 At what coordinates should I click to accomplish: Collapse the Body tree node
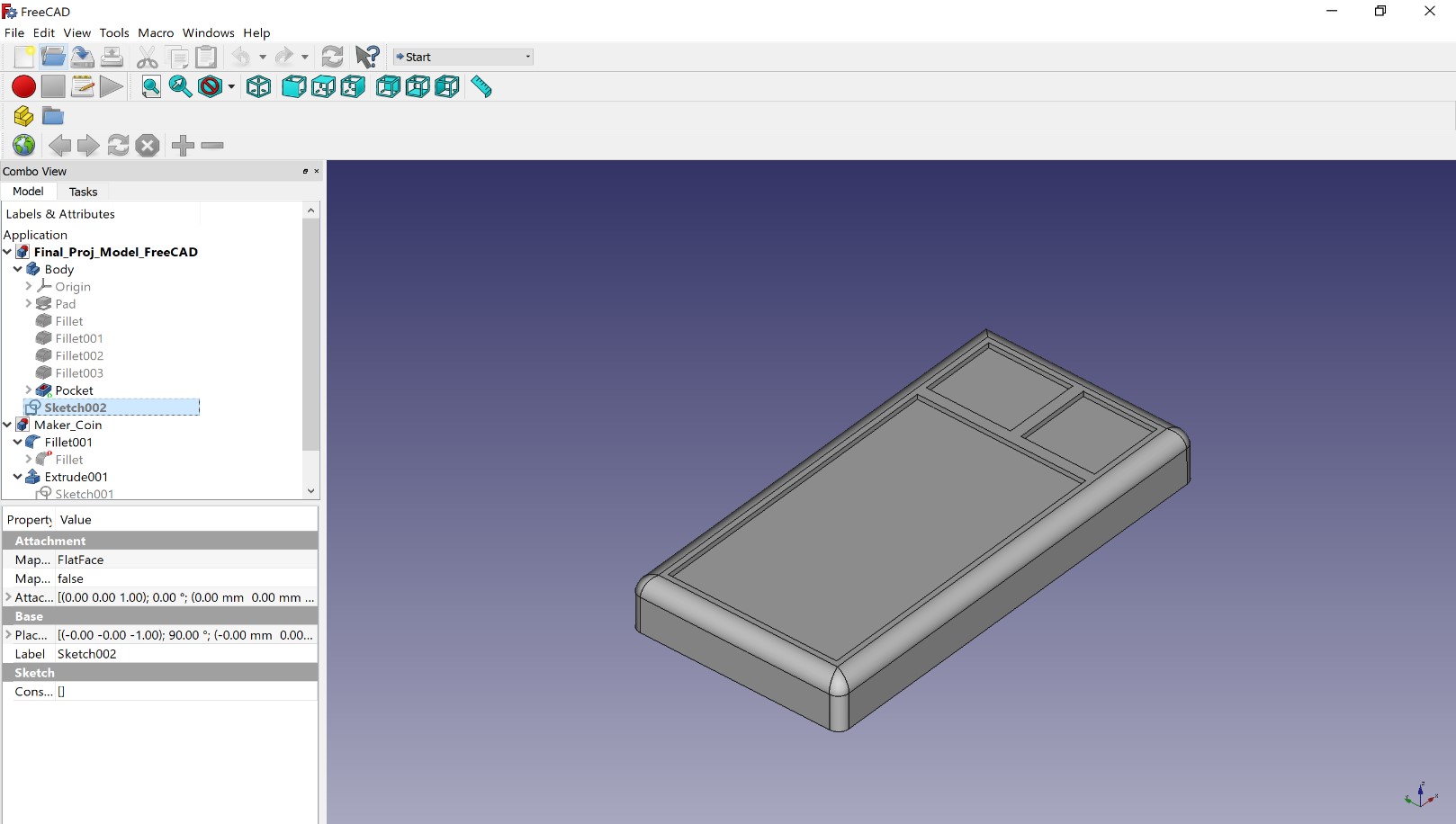(x=17, y=269)
